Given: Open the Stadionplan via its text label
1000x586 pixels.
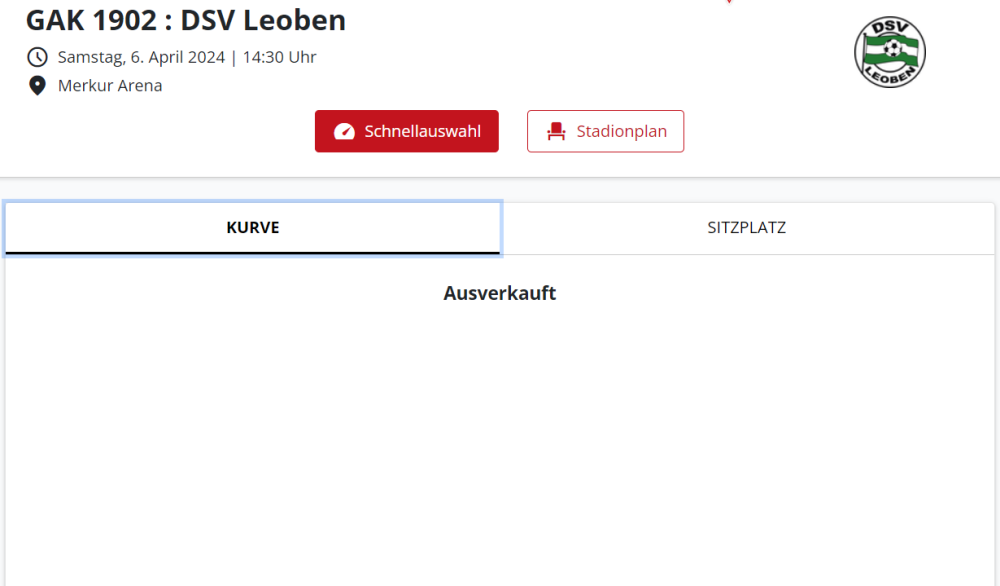Looking at the screenshot, I should click(621, 131).
